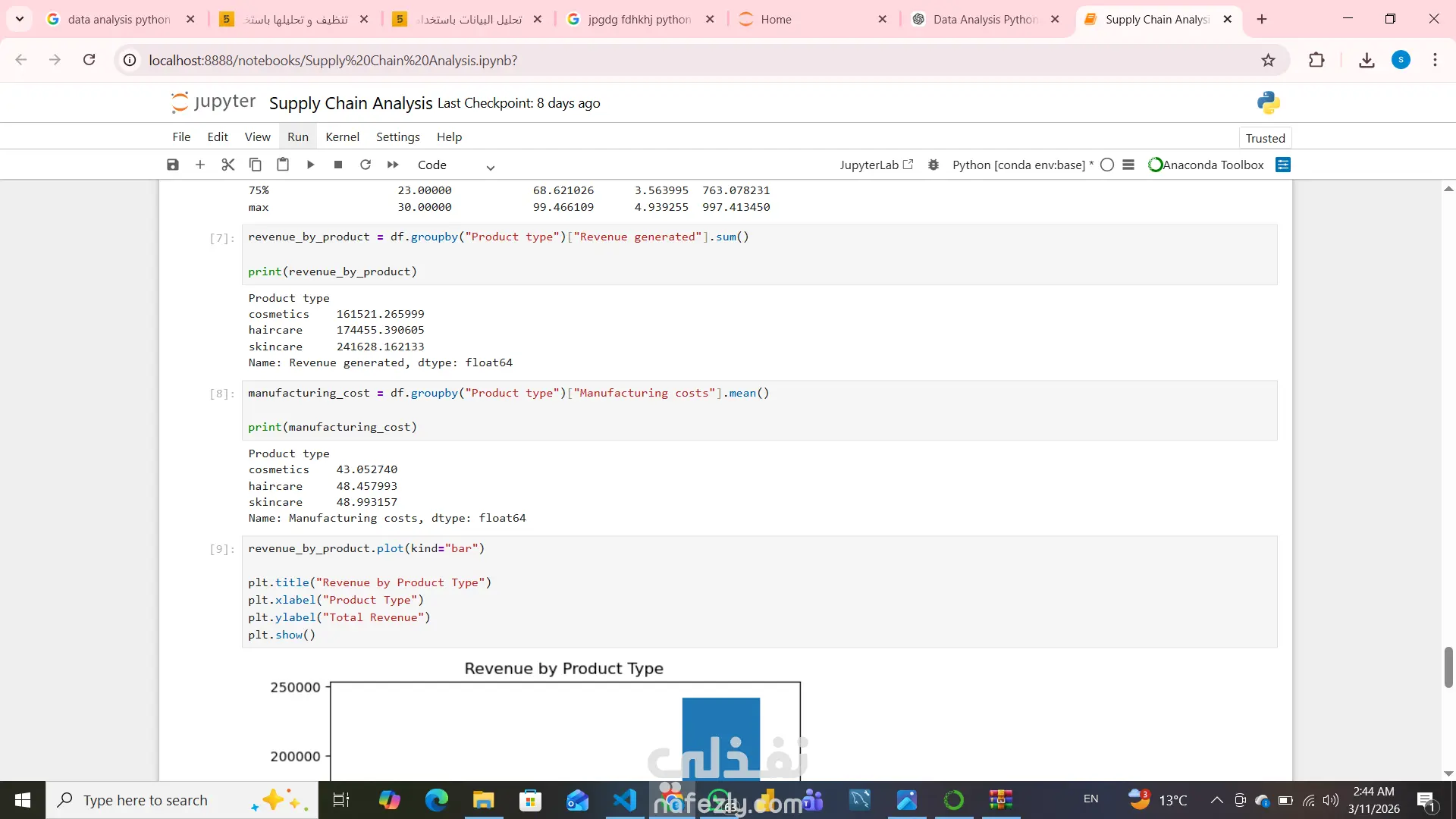Image resolution: width=1456 pixels, height=819 pixels.
Task: Click the taskbar search box
Action: tap(182, 800)
